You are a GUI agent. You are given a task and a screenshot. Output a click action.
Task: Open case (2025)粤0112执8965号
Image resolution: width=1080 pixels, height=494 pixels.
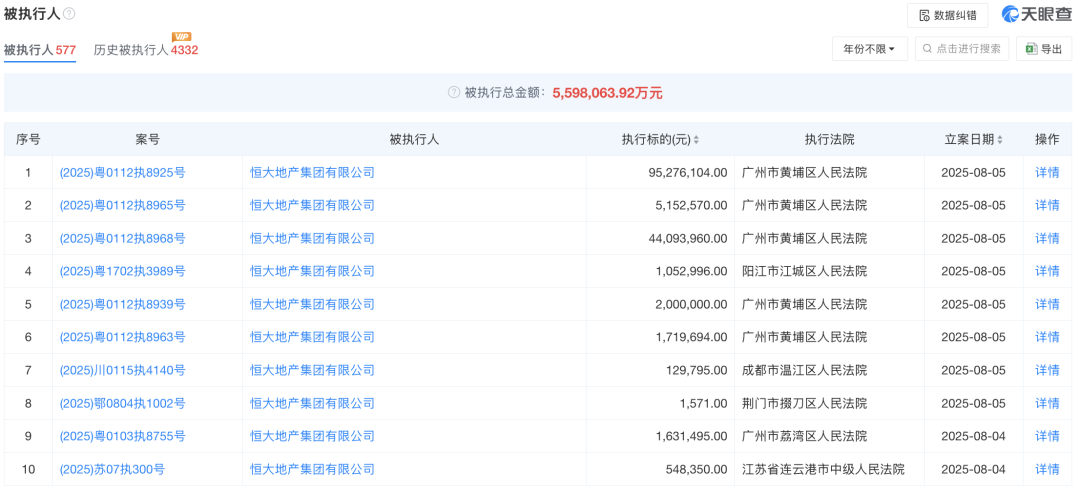pyautogui.click(x=123, y=205)
